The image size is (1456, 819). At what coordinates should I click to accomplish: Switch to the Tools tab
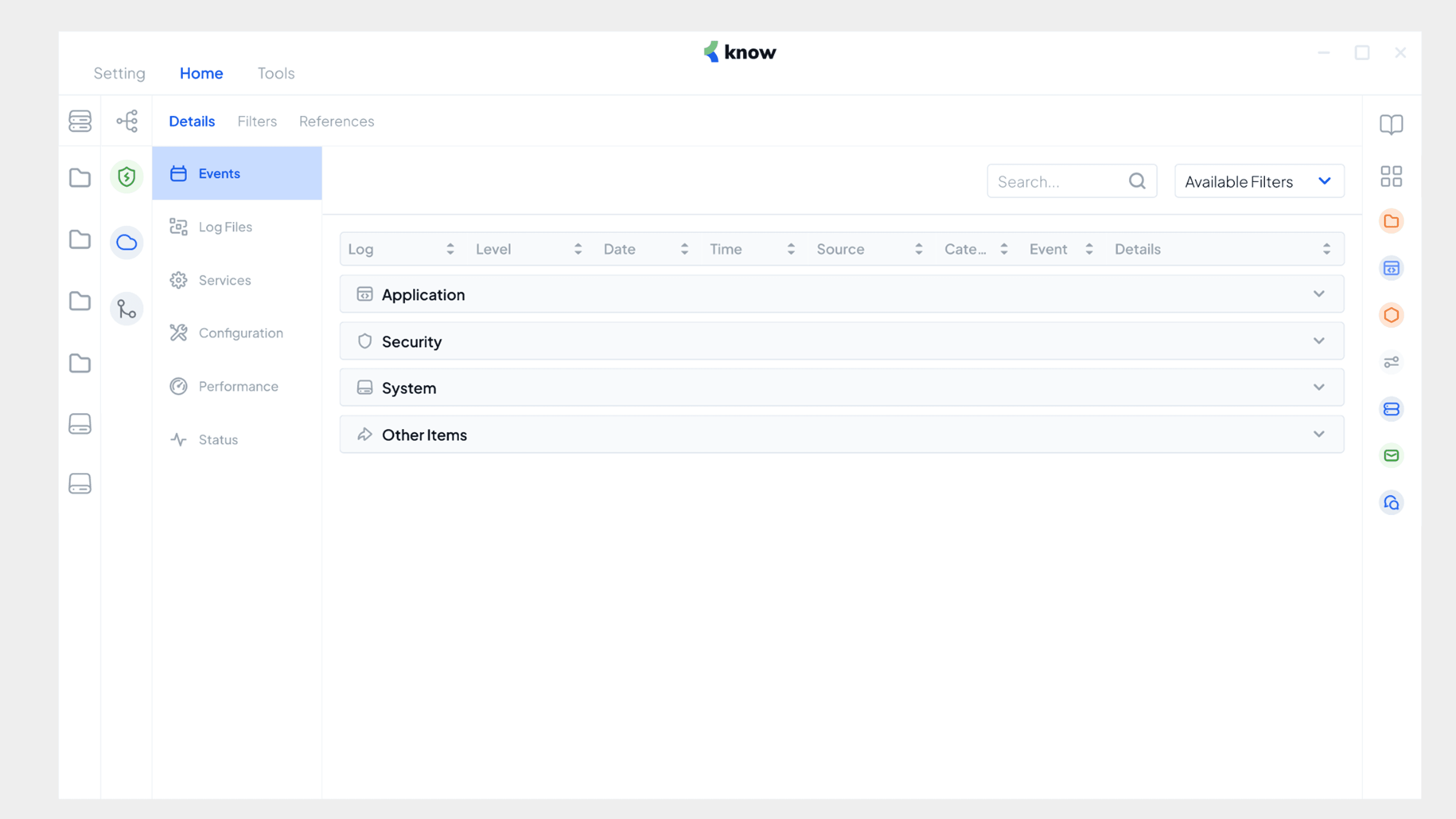276,74
